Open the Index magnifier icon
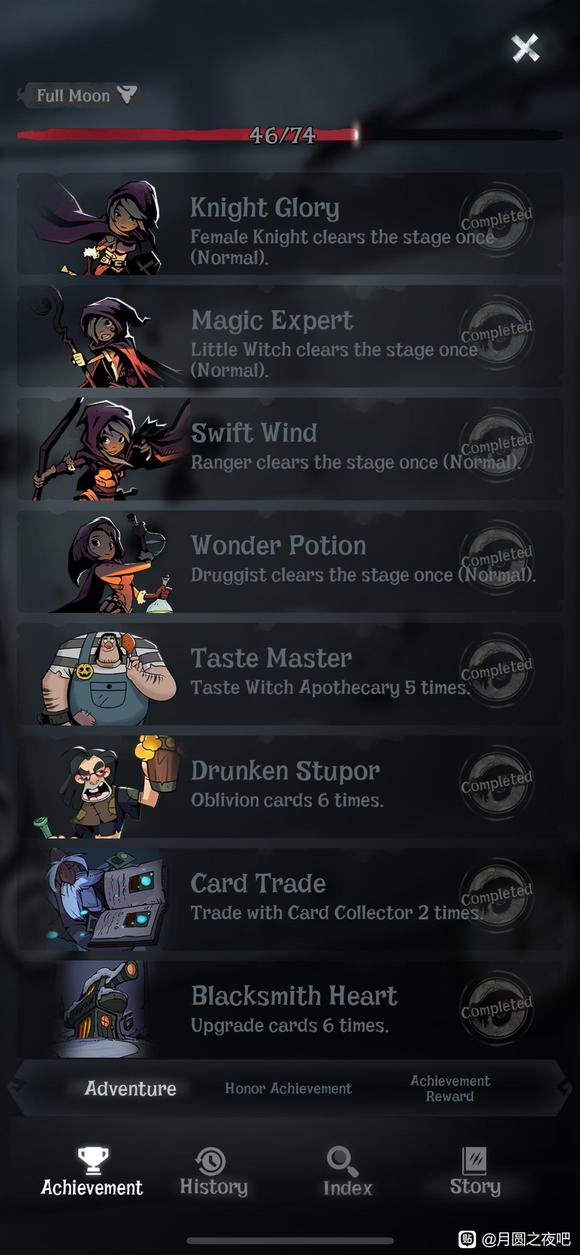 click(343, 1161)
